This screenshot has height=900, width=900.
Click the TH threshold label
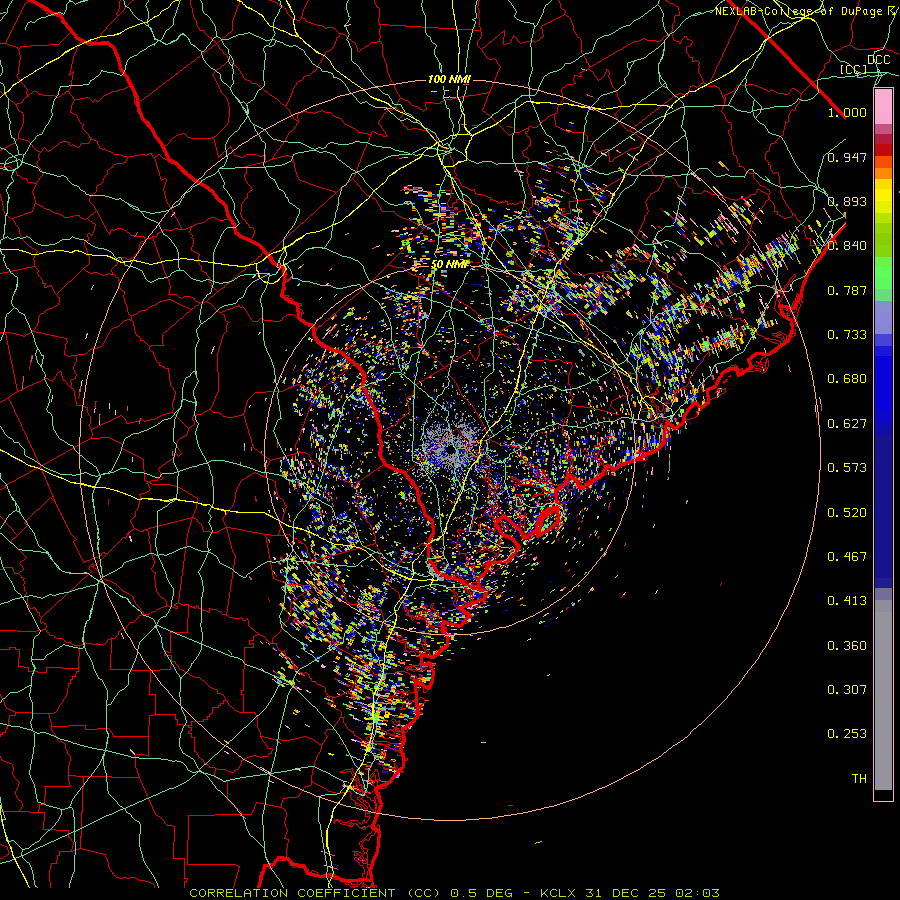(x=859, y=779)
